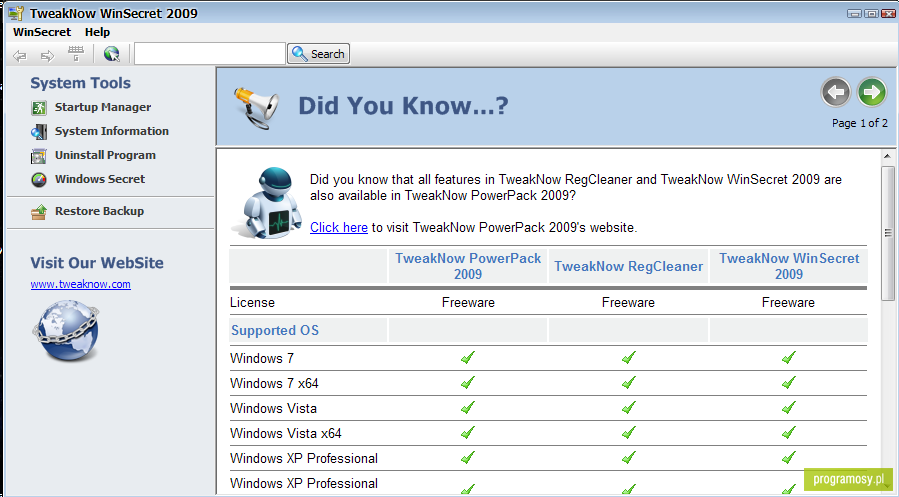Viewport: 899px width, 497px height.
Task: Click the Restore Backup icon
Action: click(x=39, y=212)
